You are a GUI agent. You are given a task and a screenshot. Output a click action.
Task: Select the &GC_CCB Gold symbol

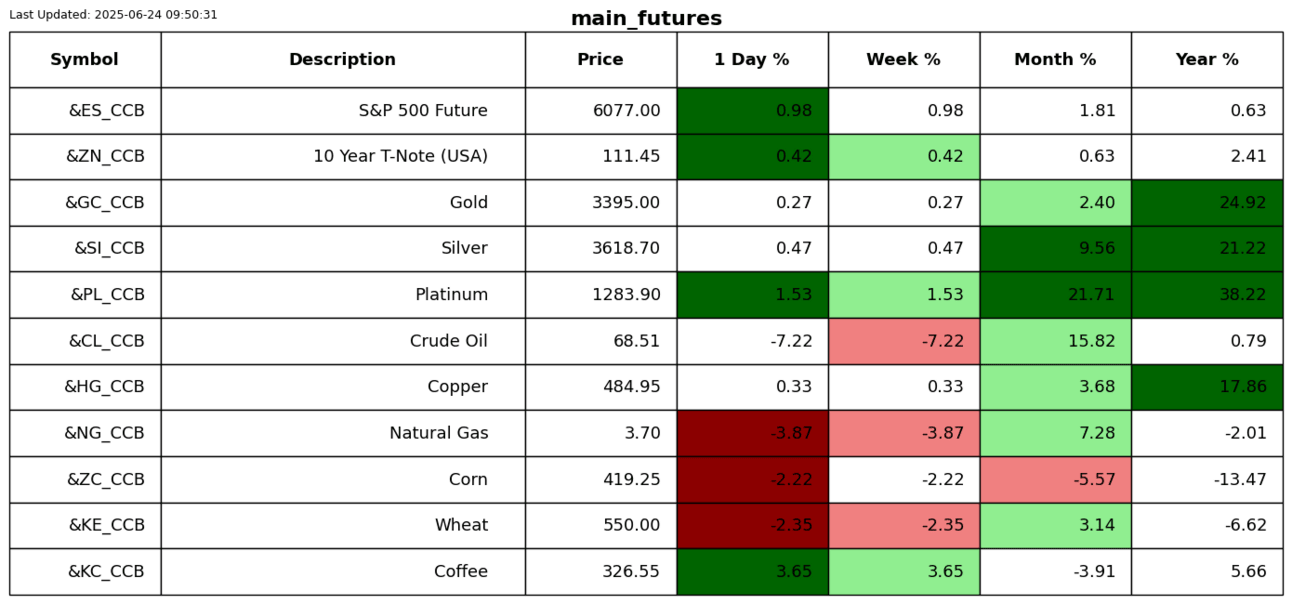point(105,203)
